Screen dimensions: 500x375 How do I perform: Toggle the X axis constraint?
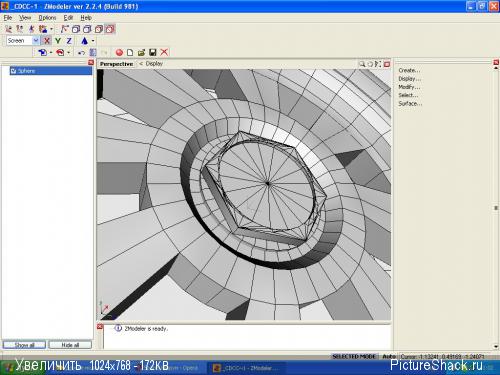click(x=47, y=41)
